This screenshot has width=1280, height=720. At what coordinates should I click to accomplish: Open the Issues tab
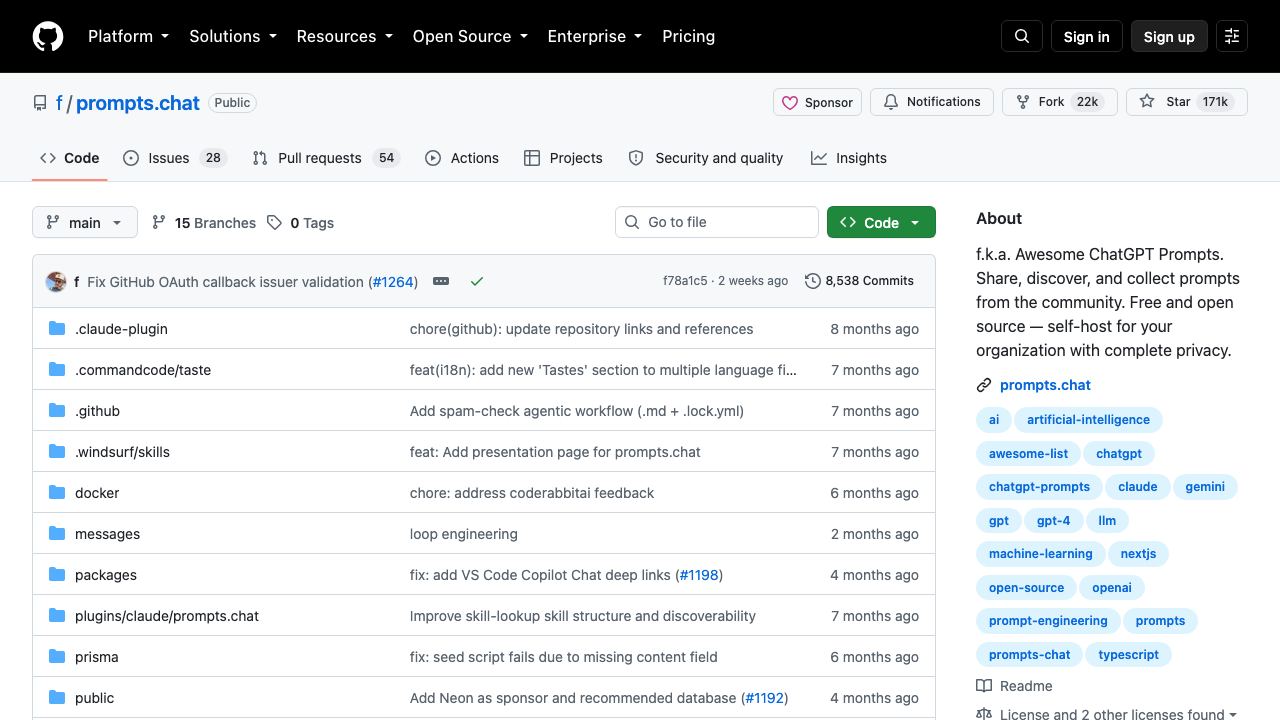(x=175, y=158)
